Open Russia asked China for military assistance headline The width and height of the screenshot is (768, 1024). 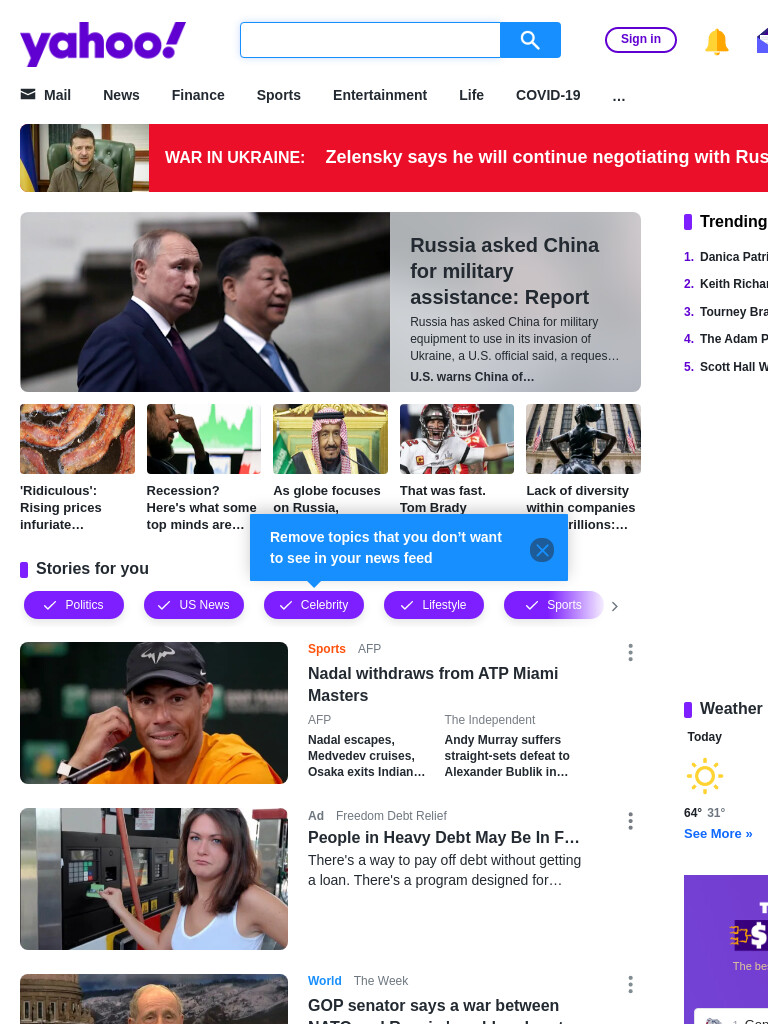pos(504,271)
